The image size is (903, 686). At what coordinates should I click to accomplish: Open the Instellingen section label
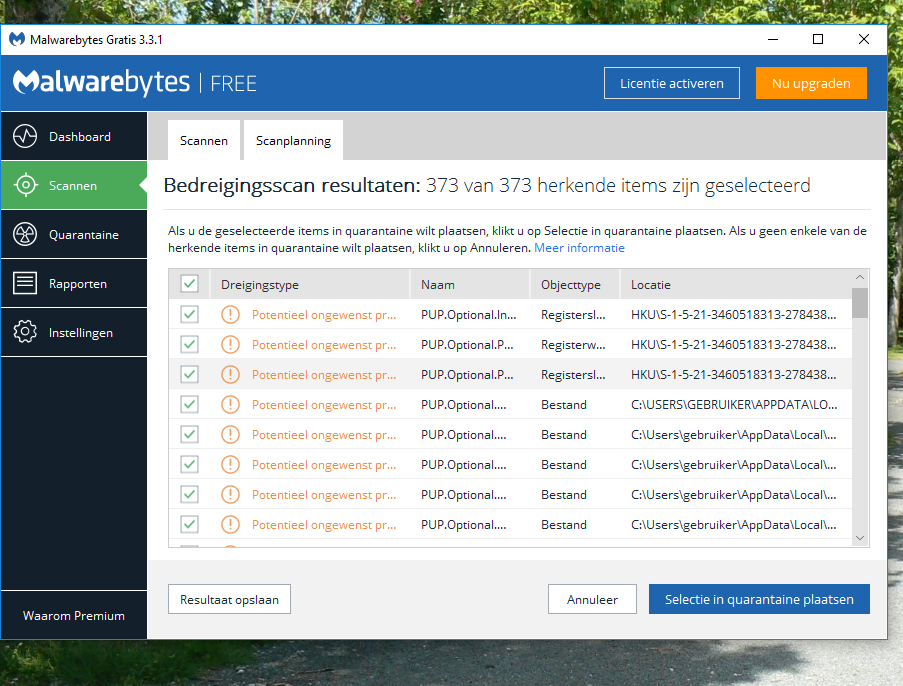point(81,333)
